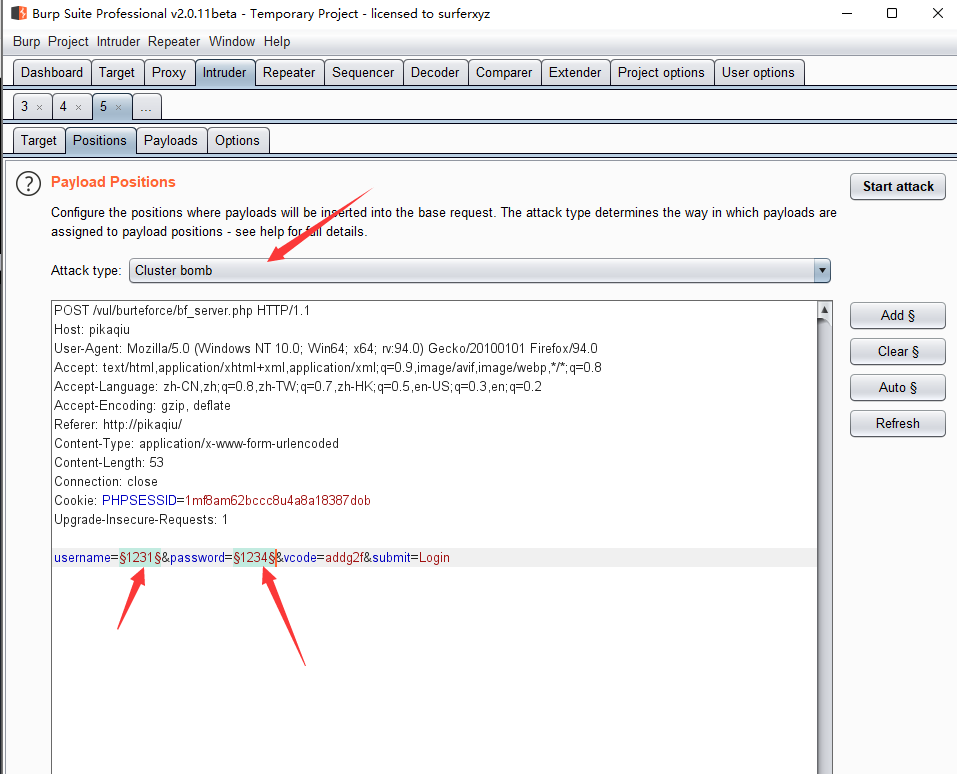Close Intruder attack tab 5

118,107
